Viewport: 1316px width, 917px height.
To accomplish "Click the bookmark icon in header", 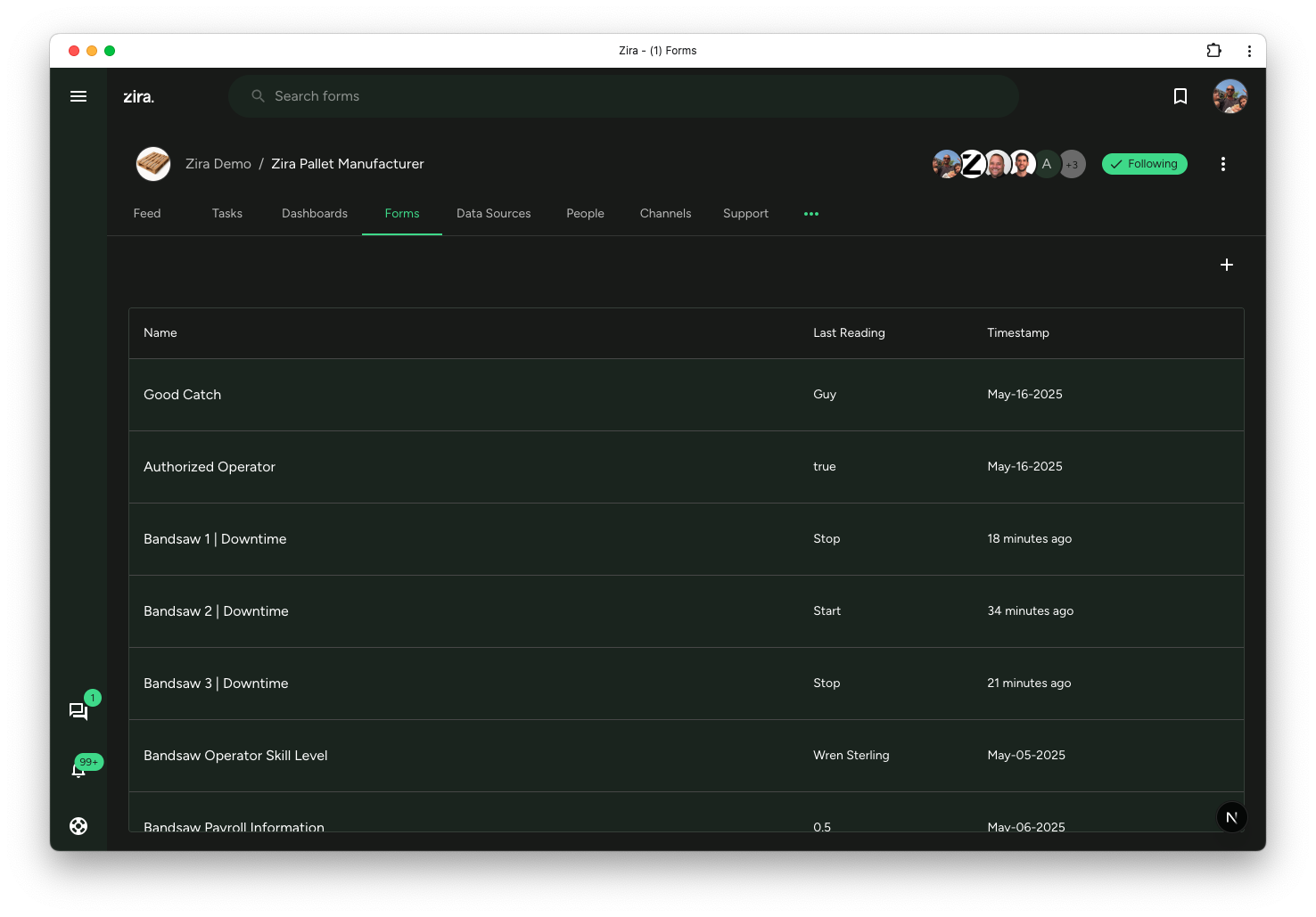I will [x=1180, y=96].
